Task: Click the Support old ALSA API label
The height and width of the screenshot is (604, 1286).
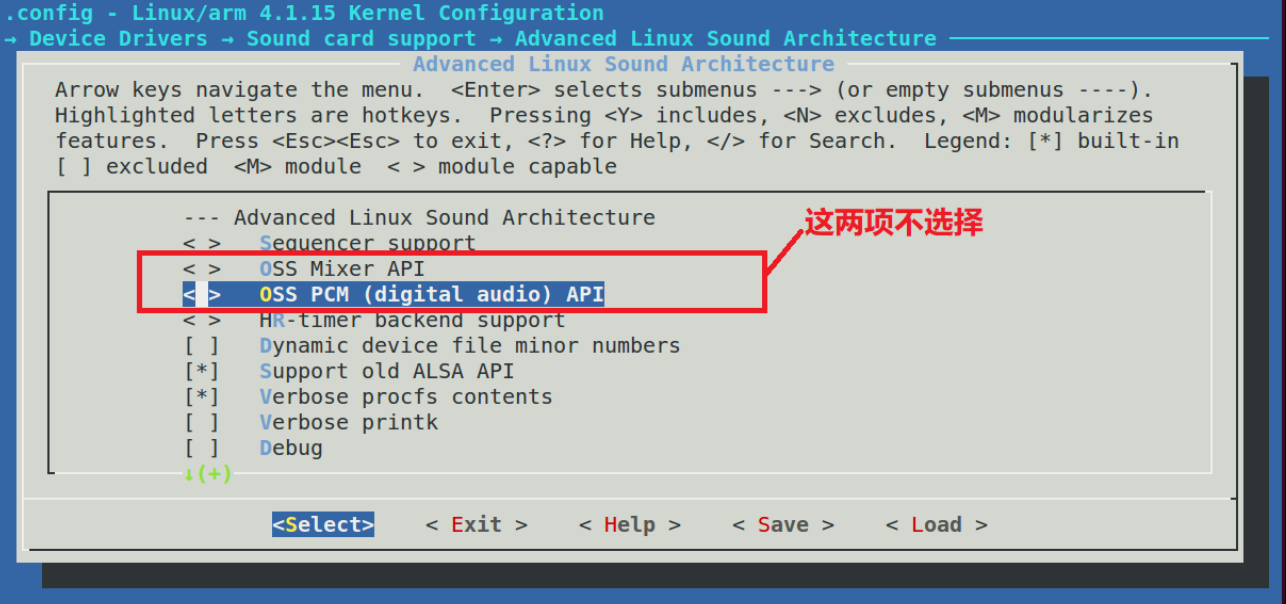Action: pos(387,372)
